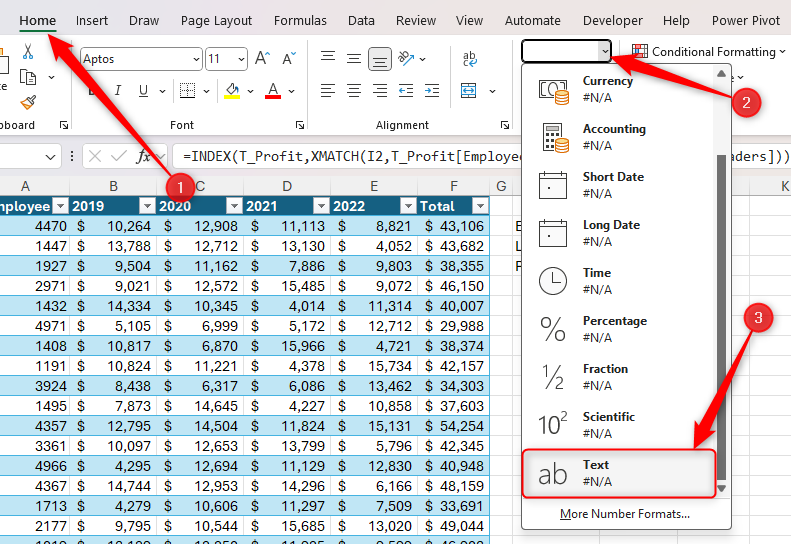
Task: Open the Formulas ribbon tab
Action: tap(299, 20)
